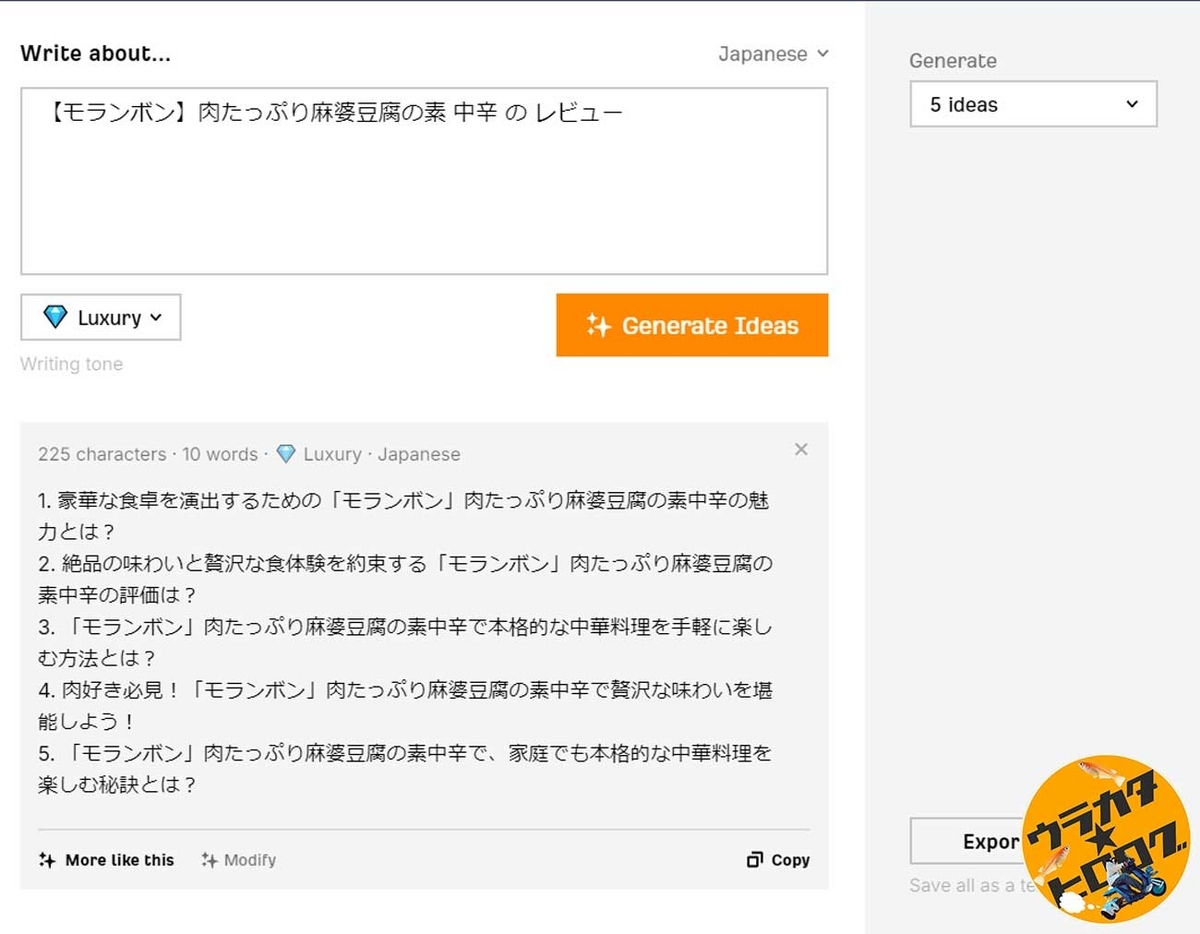Click the diamond icon in tone selector

pyautogui.click(x=55, y=317)
